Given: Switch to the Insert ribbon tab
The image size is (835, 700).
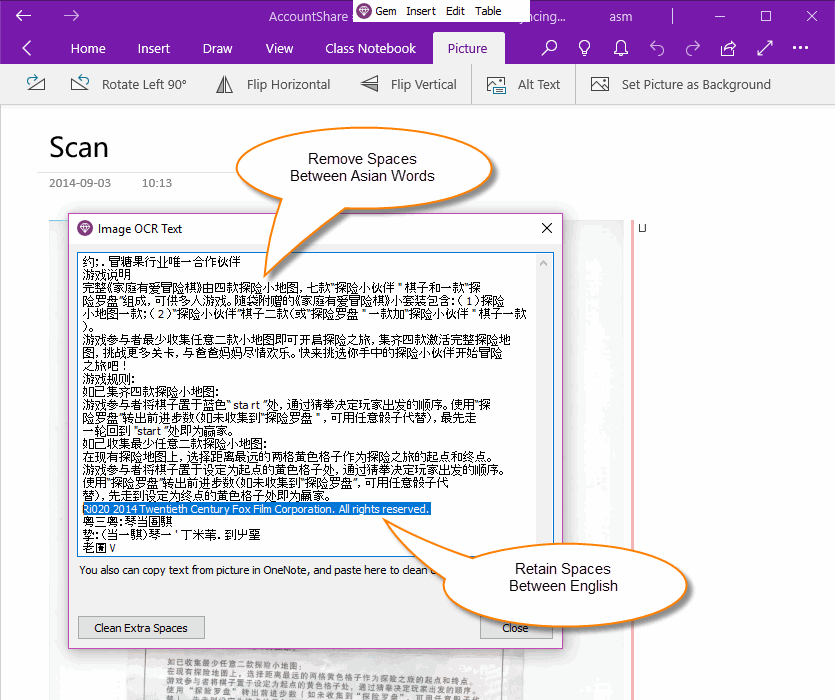Looking at the screenshot, I should [153, 48].
